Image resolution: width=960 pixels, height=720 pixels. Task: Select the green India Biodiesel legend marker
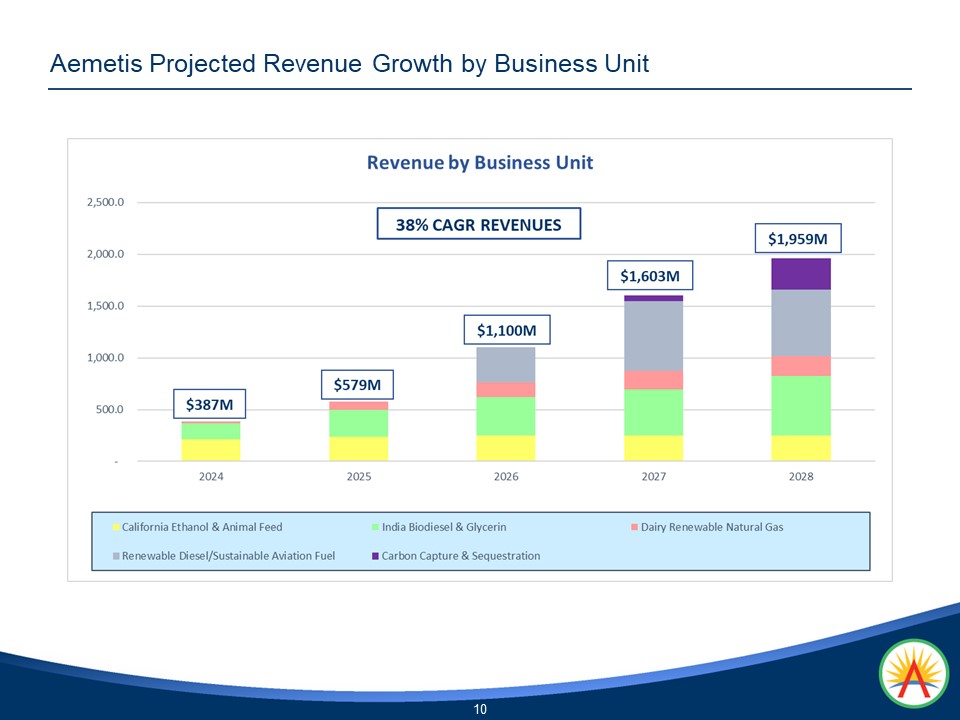tap(378, 527)
